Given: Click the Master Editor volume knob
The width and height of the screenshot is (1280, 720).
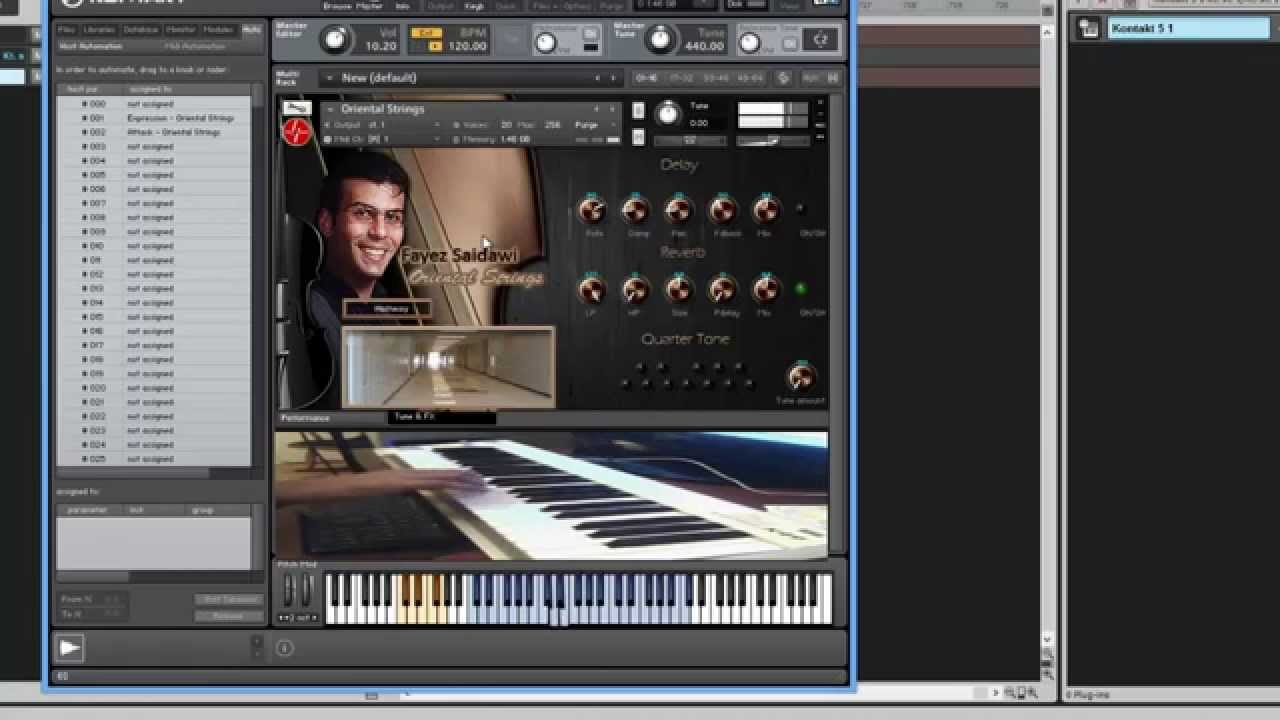Looking at the screenshot, I should click(x=337, y=40).
